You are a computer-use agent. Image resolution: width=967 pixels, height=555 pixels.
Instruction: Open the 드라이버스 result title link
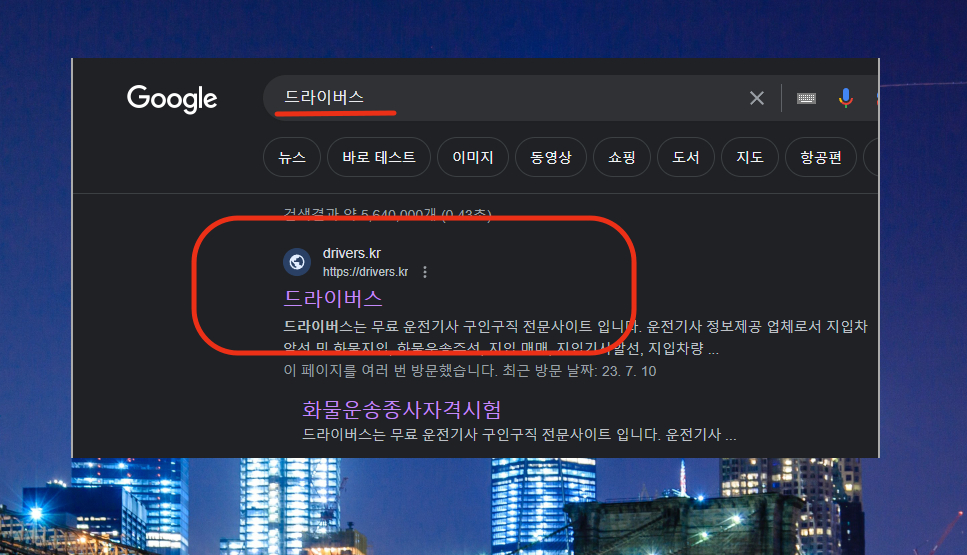click(333, 298)
